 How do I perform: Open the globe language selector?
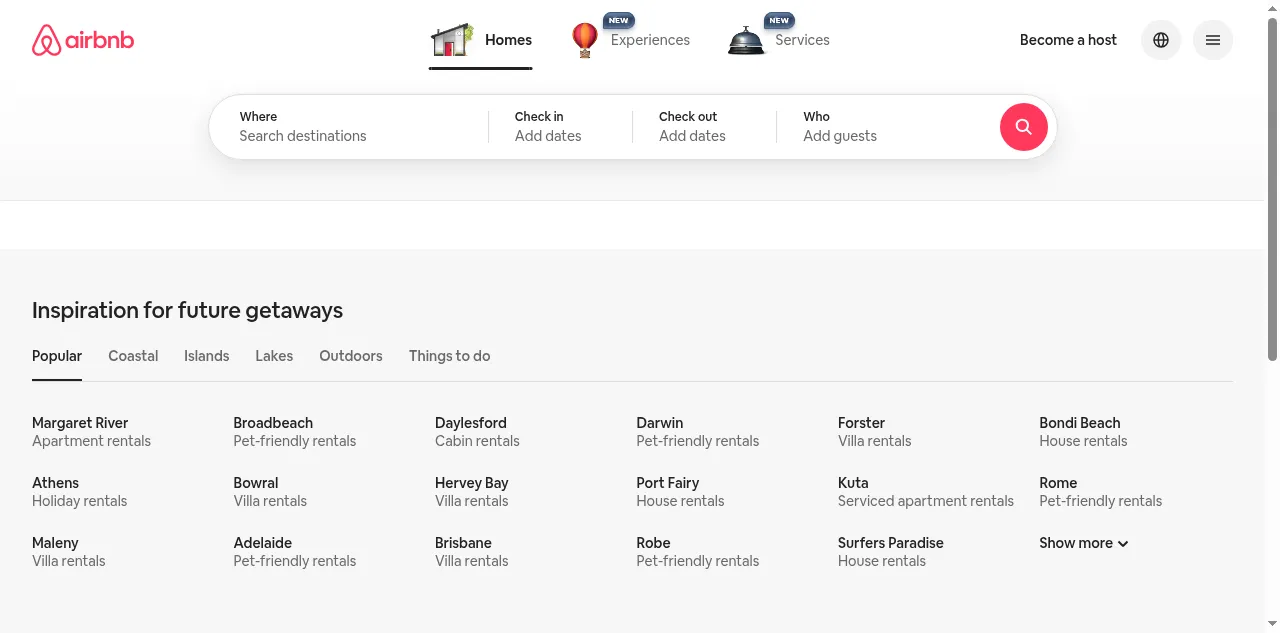click(1161, 40)
